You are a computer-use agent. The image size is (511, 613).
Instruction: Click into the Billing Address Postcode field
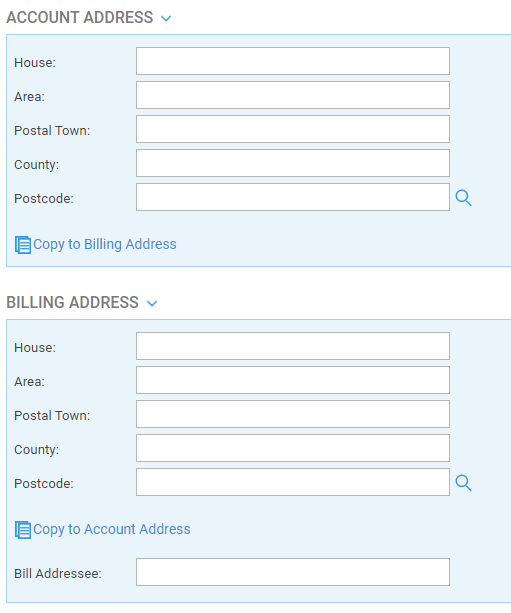[x=293, y=482]
